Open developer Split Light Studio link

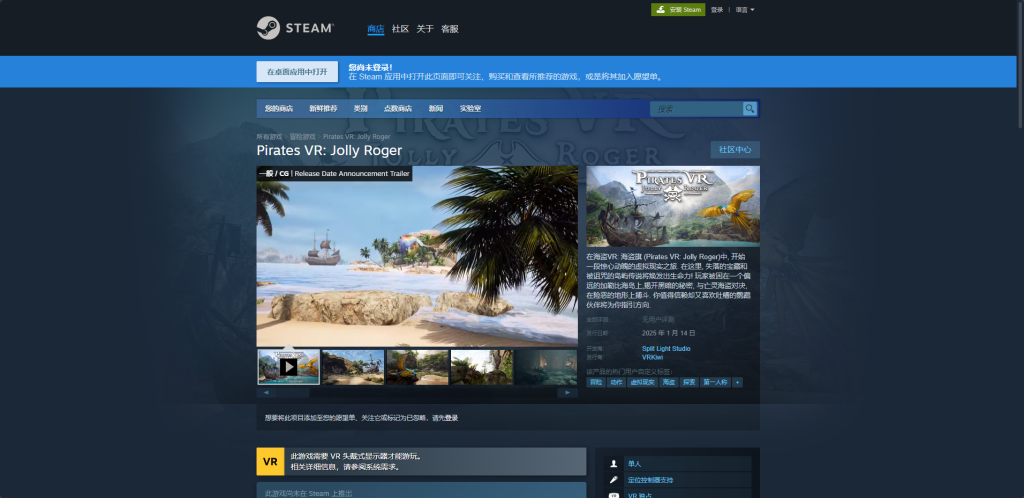(666, 349)
